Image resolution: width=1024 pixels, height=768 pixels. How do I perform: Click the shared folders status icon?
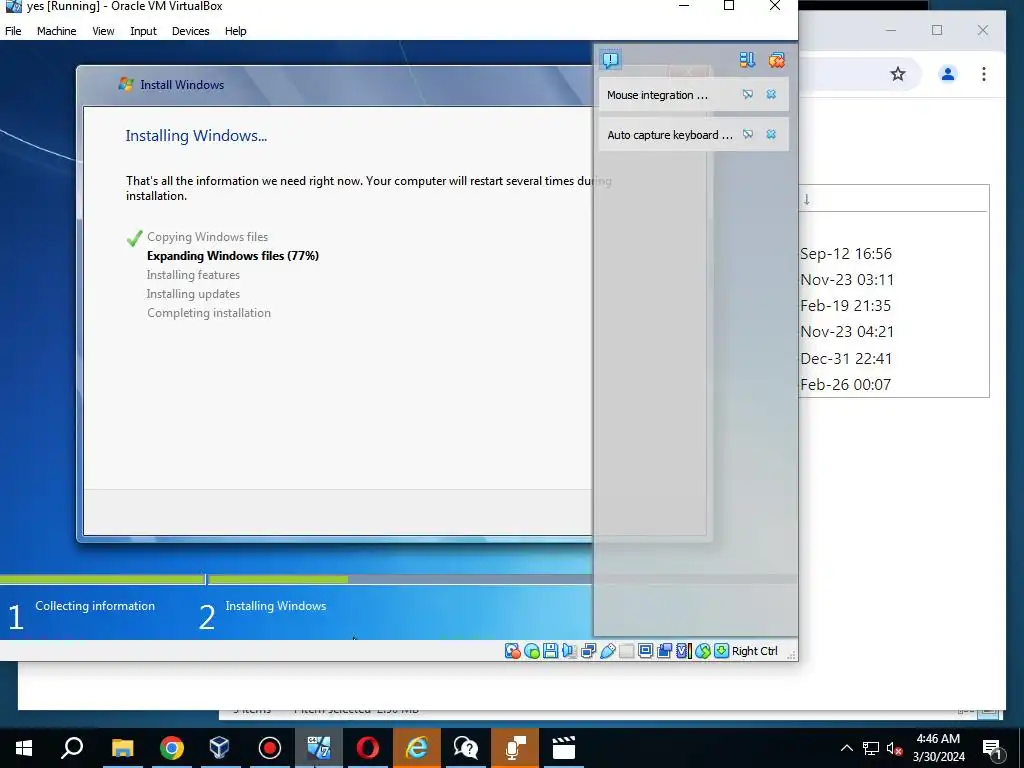tap(626, 651)
